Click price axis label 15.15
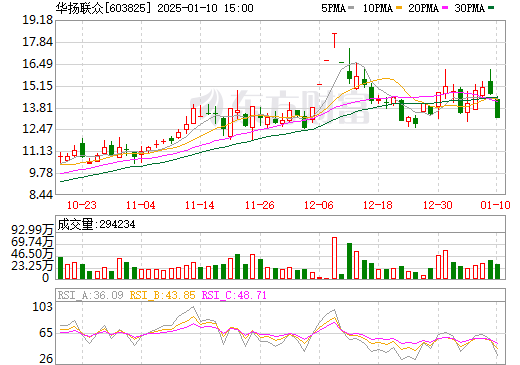The image size is (520, 365). coord(37,86)
